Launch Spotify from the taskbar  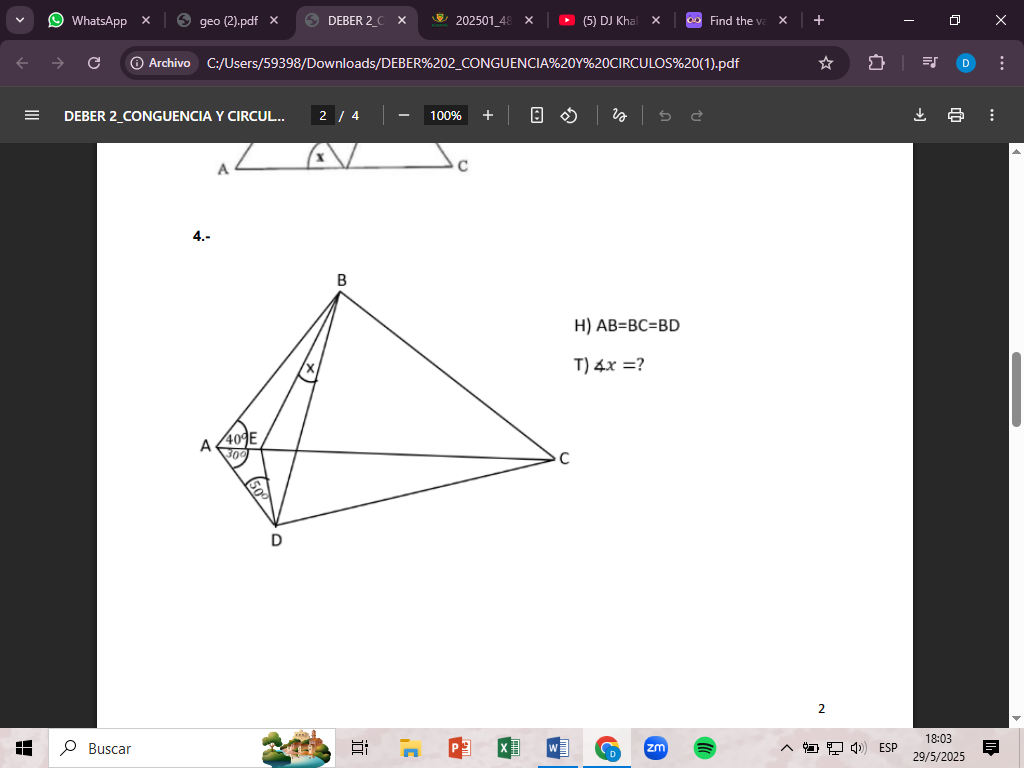tap(704, 748)
